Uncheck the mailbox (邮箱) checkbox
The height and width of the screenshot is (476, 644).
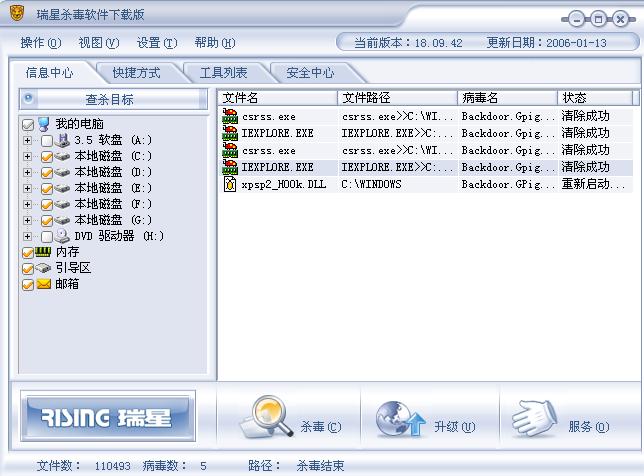28,285
